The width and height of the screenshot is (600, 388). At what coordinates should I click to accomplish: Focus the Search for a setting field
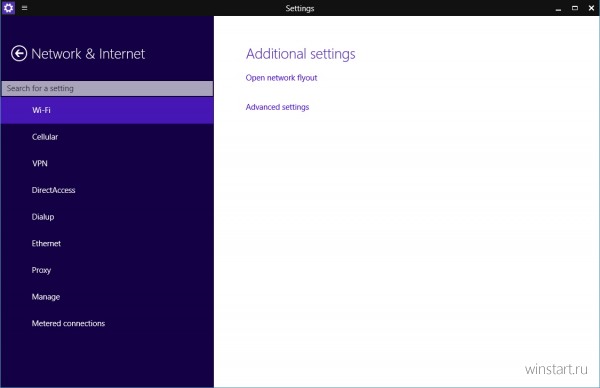click(107, 88)
